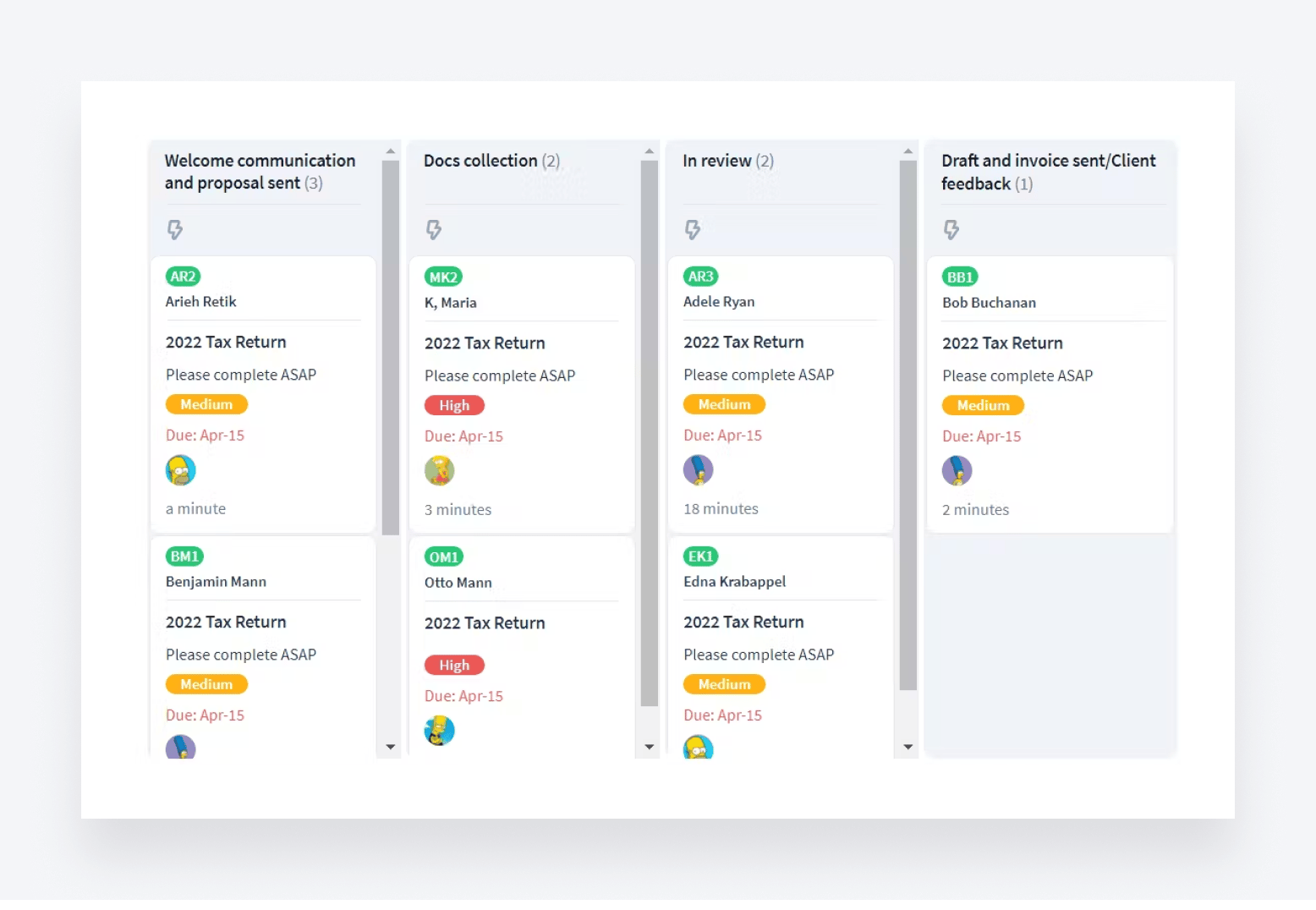Open Adele Ryan client name
1316x910 pixels.
(x=719, y=302)
